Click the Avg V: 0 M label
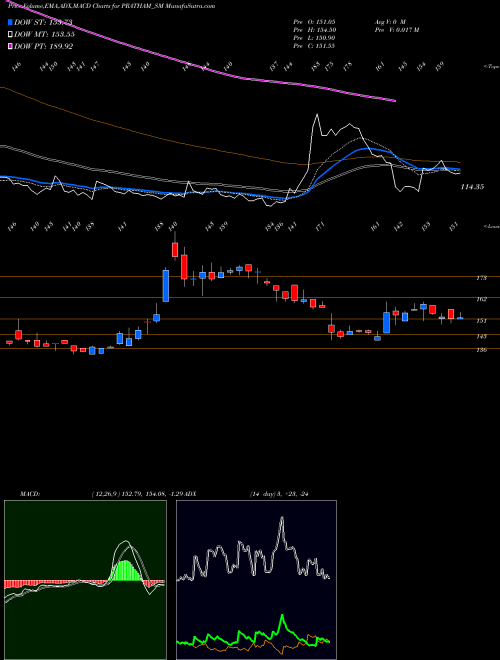This screenshot has height=660, width=500. point(390,21)
